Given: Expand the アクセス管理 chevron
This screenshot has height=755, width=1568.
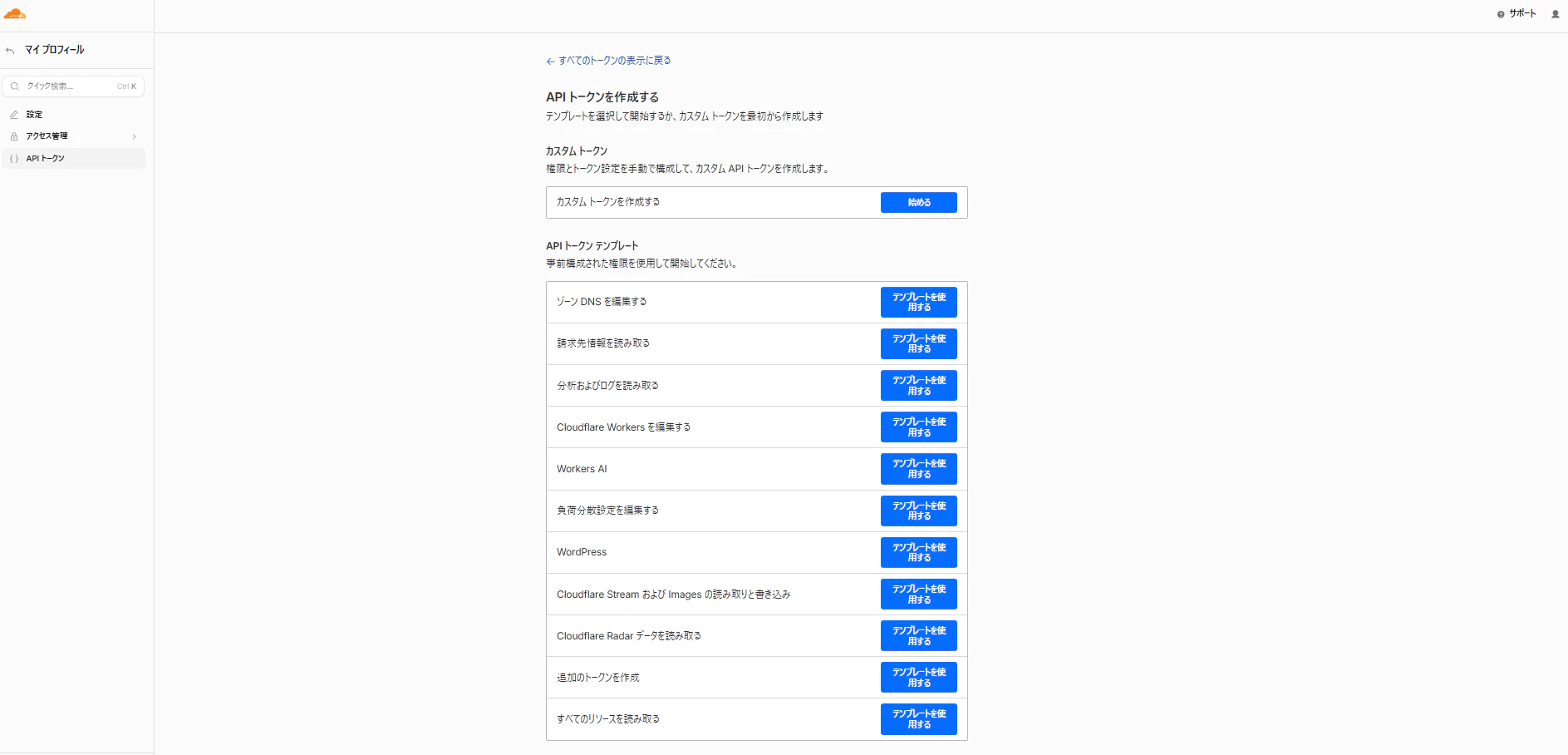Looking at the screenshot, I should coord(134,136).
